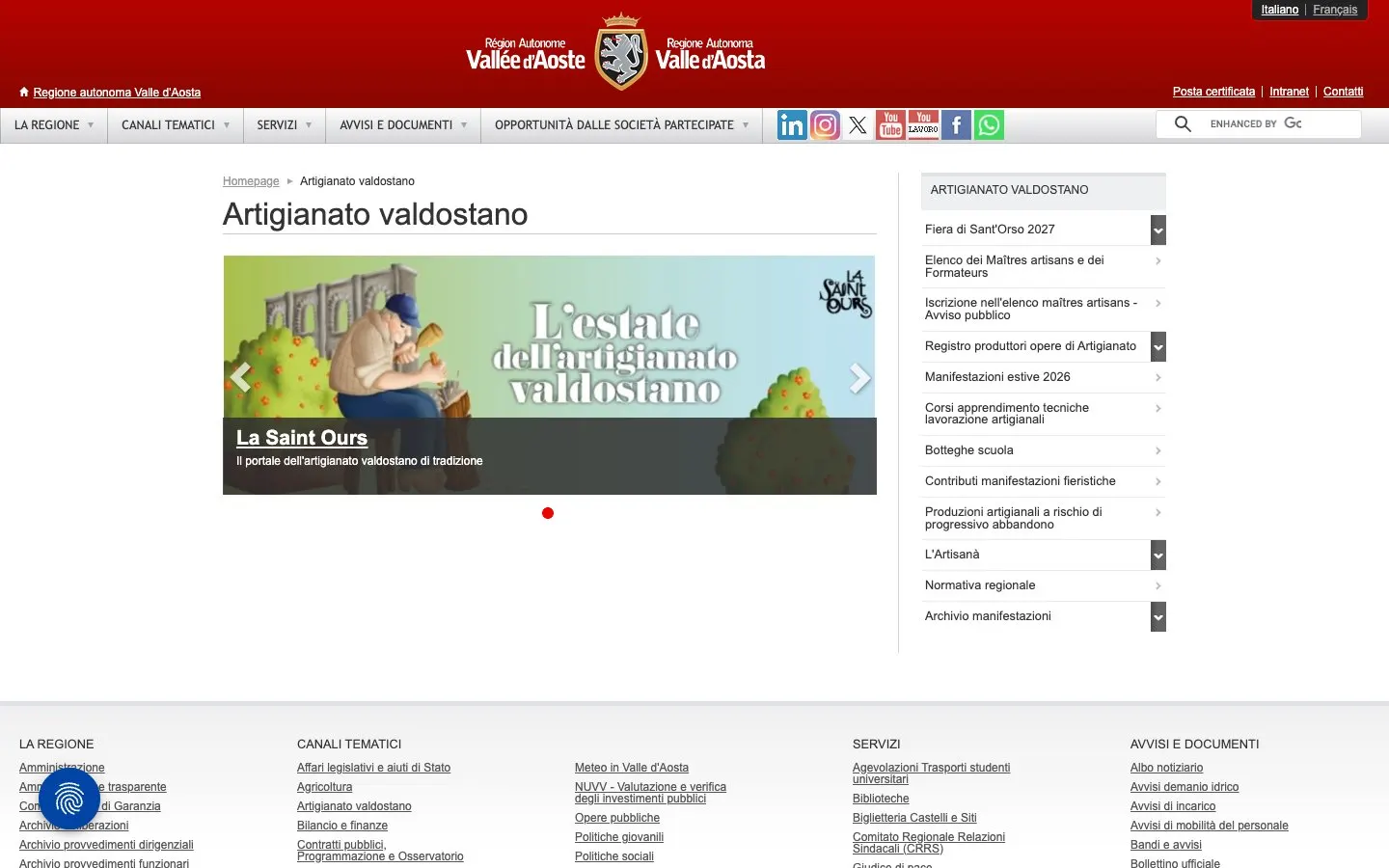The width and height of the screenshot is (1389, 868).
Task: Open the WhatsApp channel icon
Action: [989, 125]
